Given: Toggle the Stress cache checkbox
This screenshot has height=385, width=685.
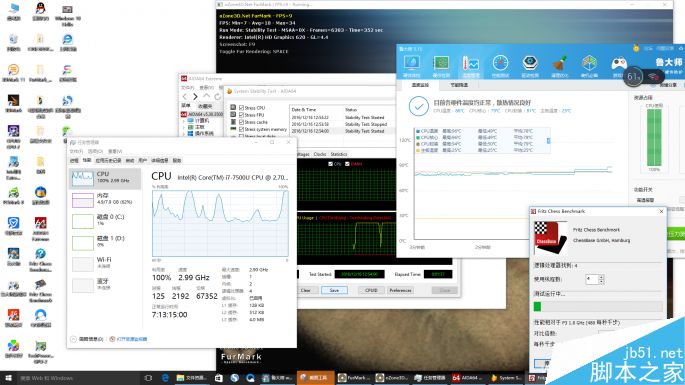Looking at the screenshot, I should click(x=241, y=122).
